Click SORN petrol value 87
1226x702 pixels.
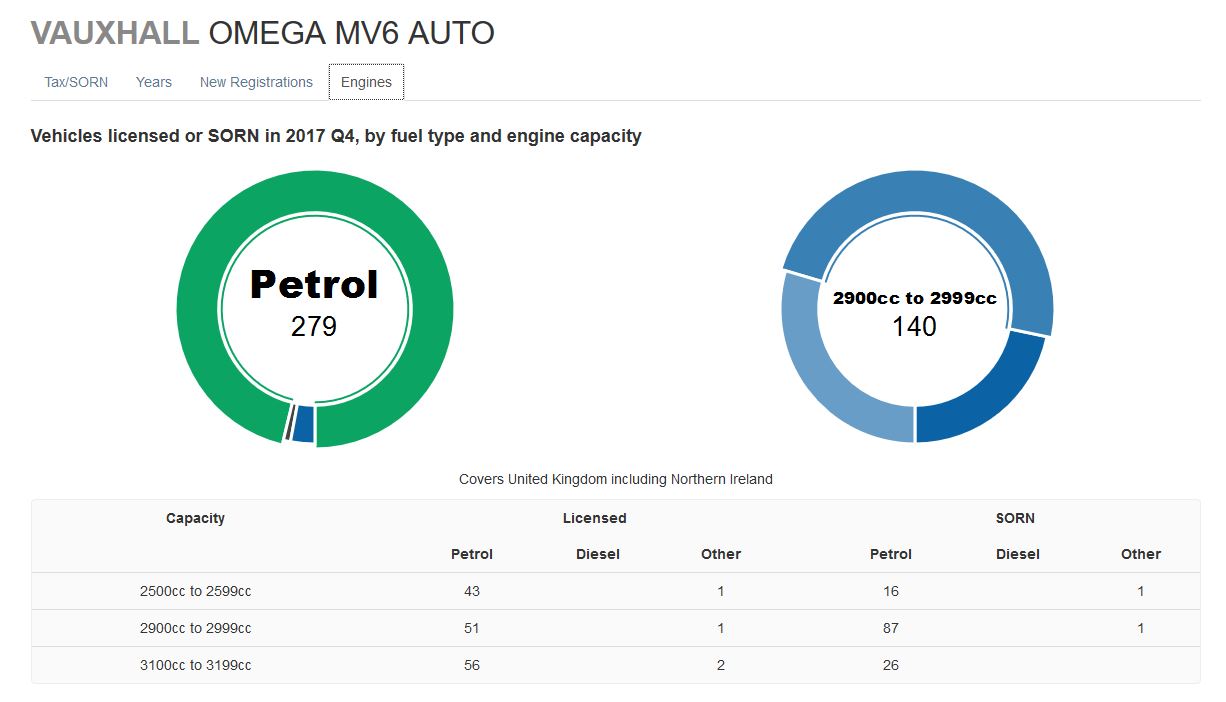pos(891,628)
